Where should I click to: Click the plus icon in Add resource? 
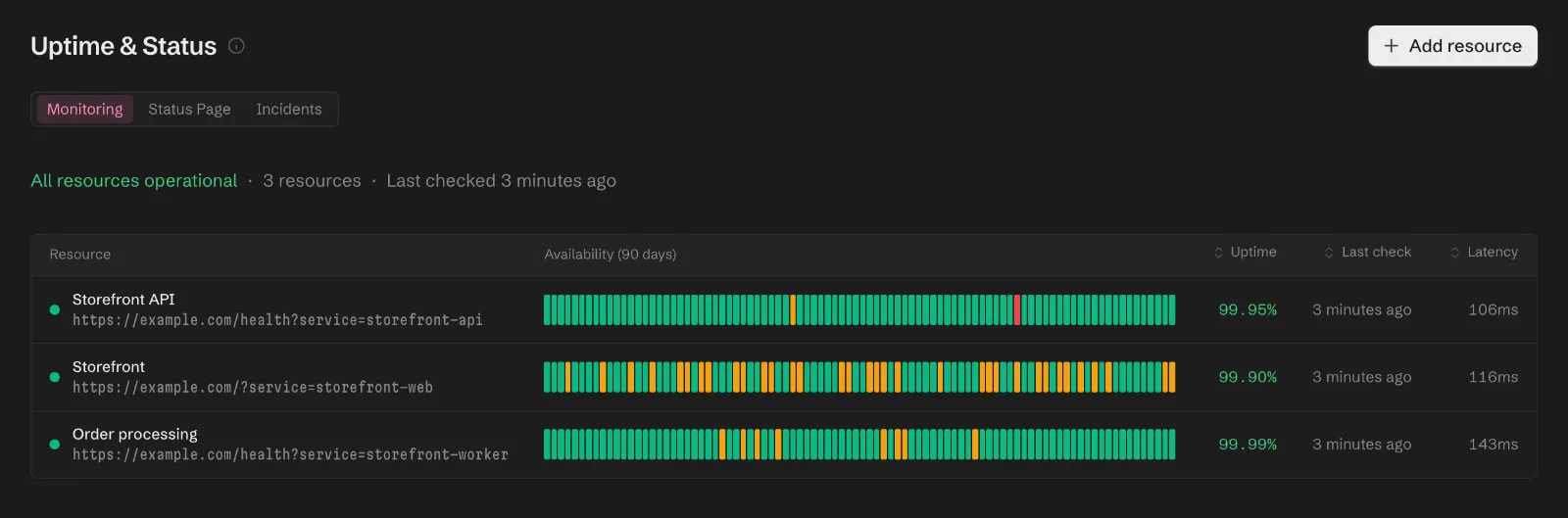point(1391,46)
